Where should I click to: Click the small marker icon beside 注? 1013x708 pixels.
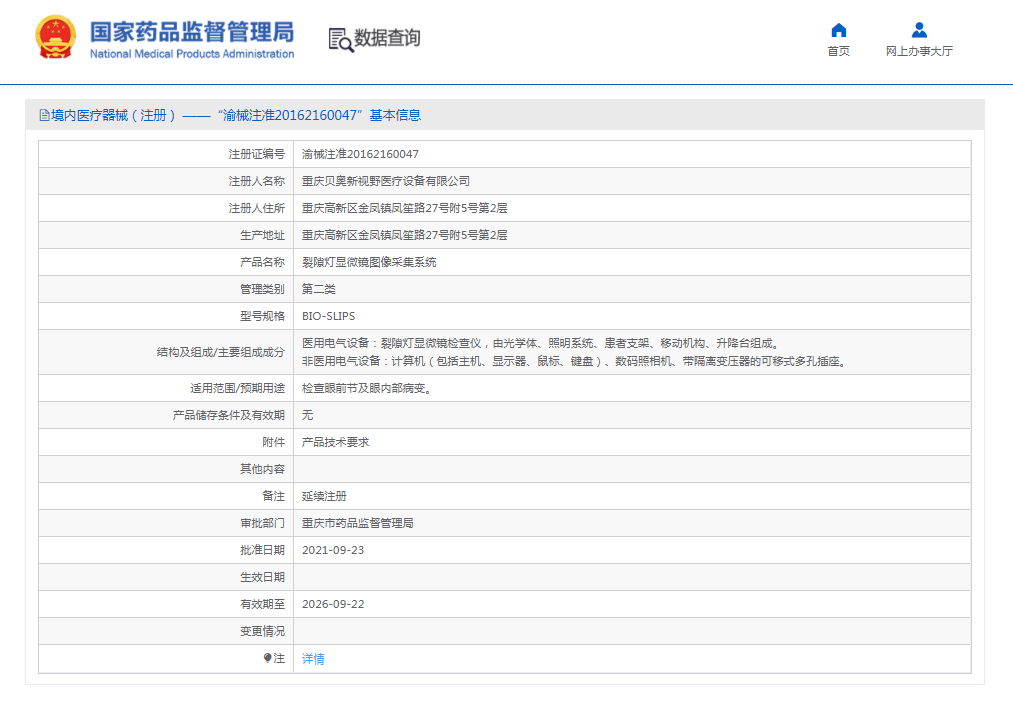267,658
